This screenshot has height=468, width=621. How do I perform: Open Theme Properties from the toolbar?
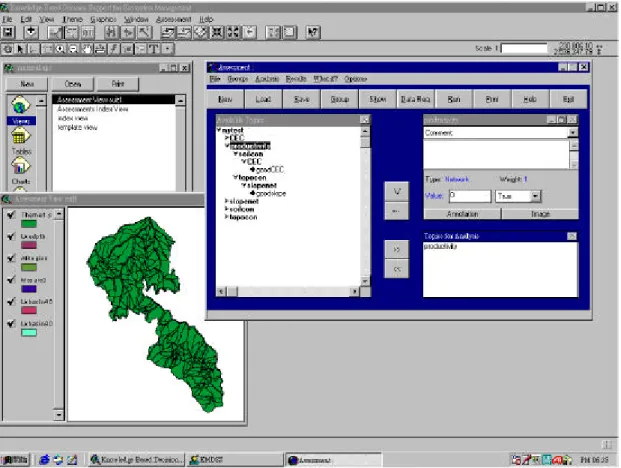55,32
